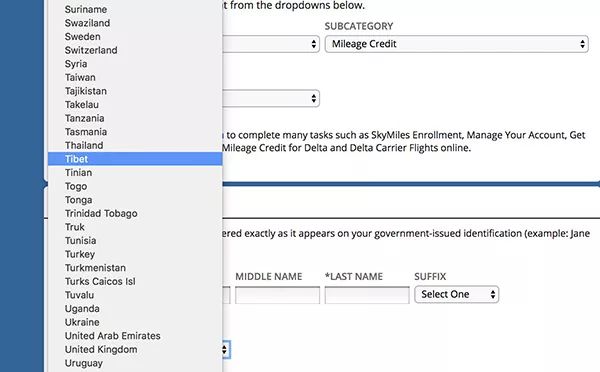Screen dimensions: 600x372
Task: Pick Switzerland from the open list
Action: click(135, 50)
